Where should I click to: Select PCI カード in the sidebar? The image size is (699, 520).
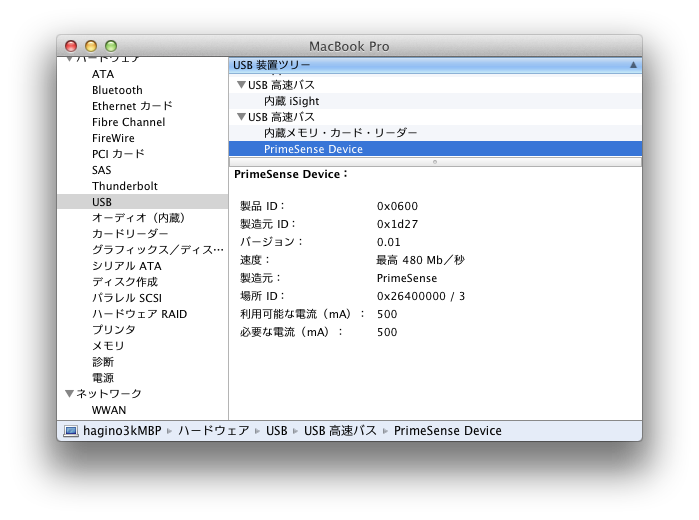[118, 154]
